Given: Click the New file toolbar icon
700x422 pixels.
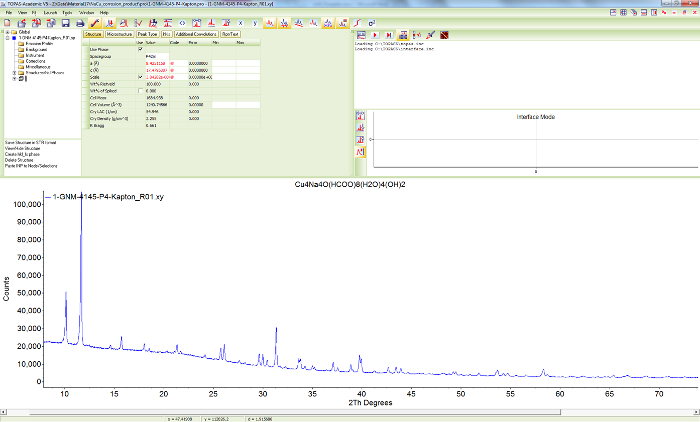Looking at the screenshot, I should point(7,21).
